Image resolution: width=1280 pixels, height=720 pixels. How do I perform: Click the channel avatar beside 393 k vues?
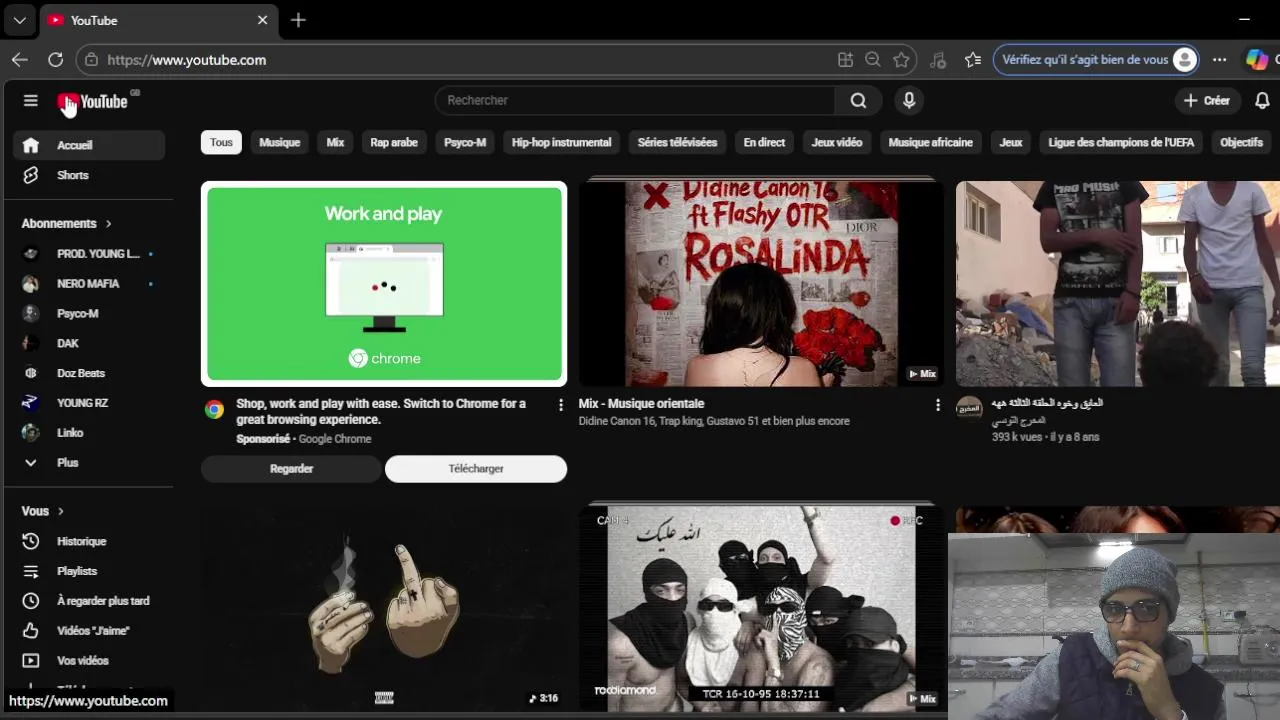(x=969, y=408)
